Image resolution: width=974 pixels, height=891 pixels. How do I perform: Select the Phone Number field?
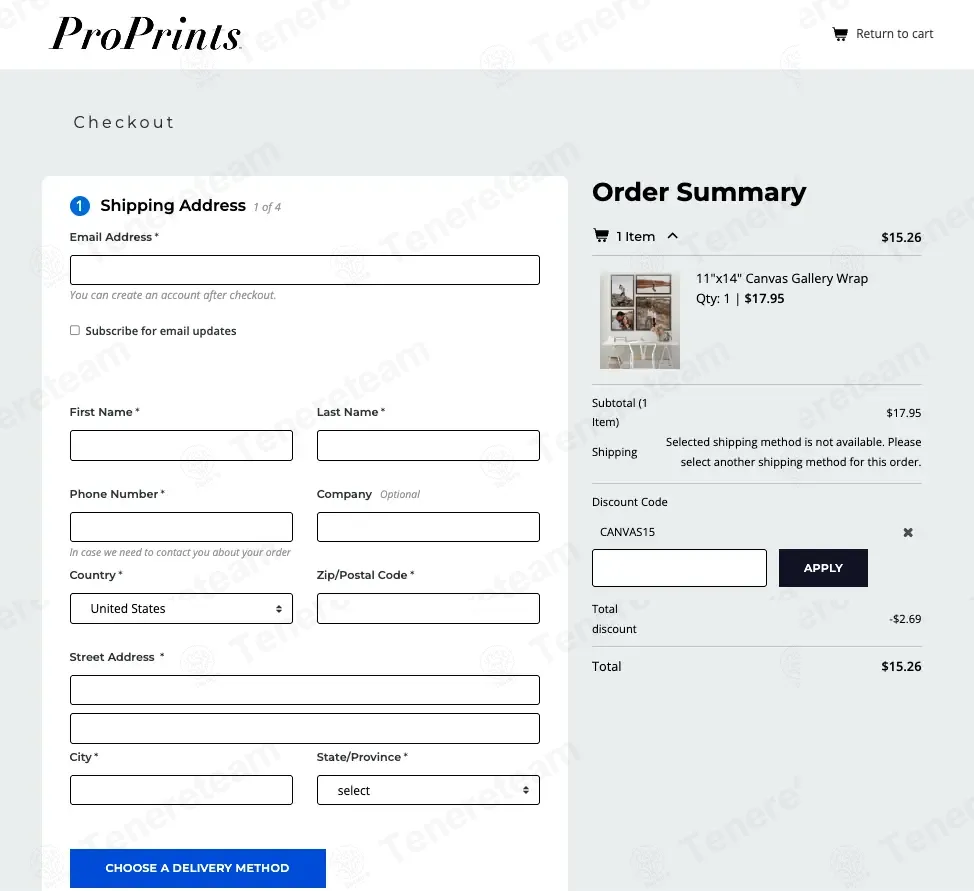(181, 527)
